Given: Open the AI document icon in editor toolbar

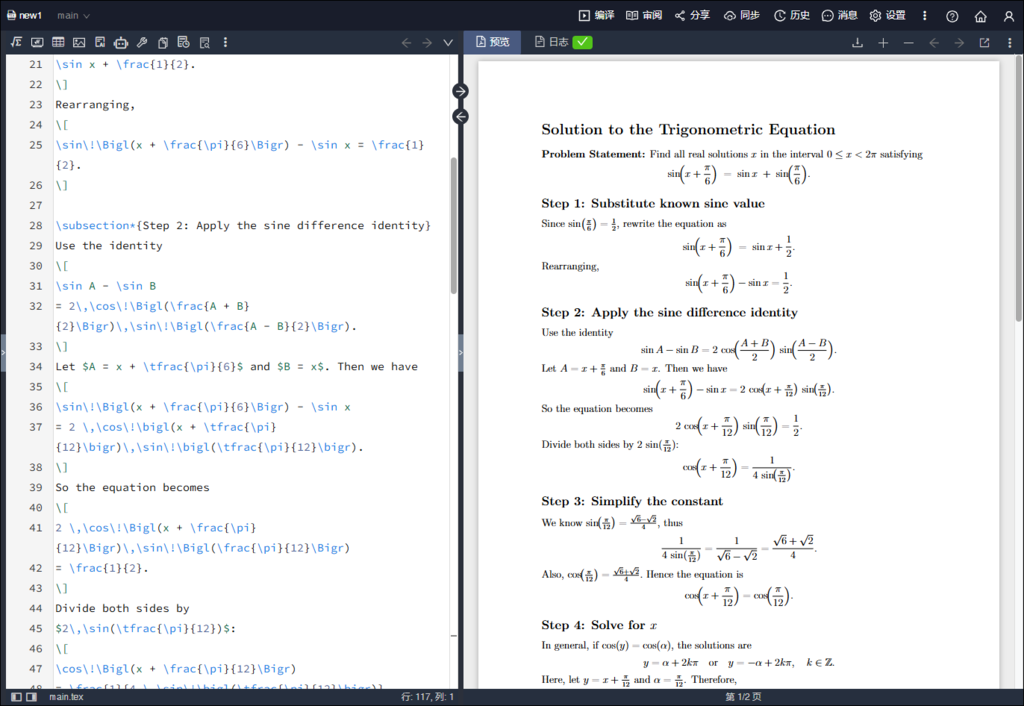Looking at the screenshot, I should (100, 42).
